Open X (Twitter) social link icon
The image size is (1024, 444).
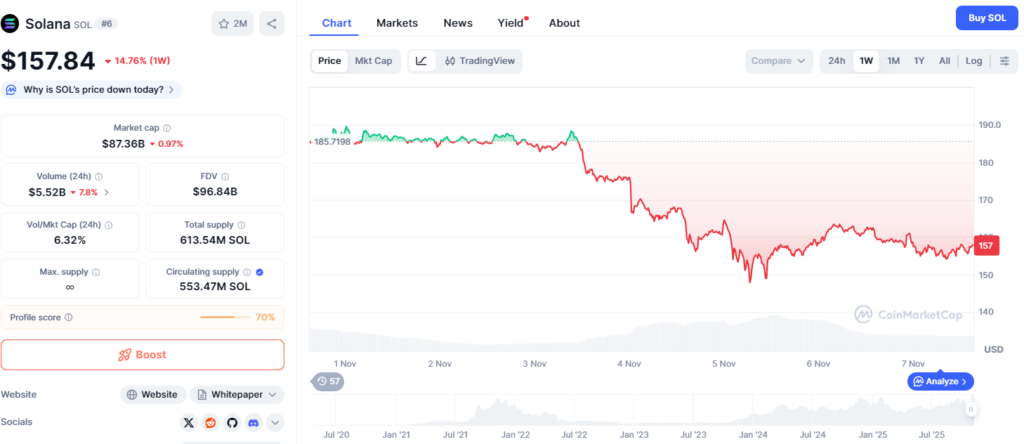[x=188, y=423]
